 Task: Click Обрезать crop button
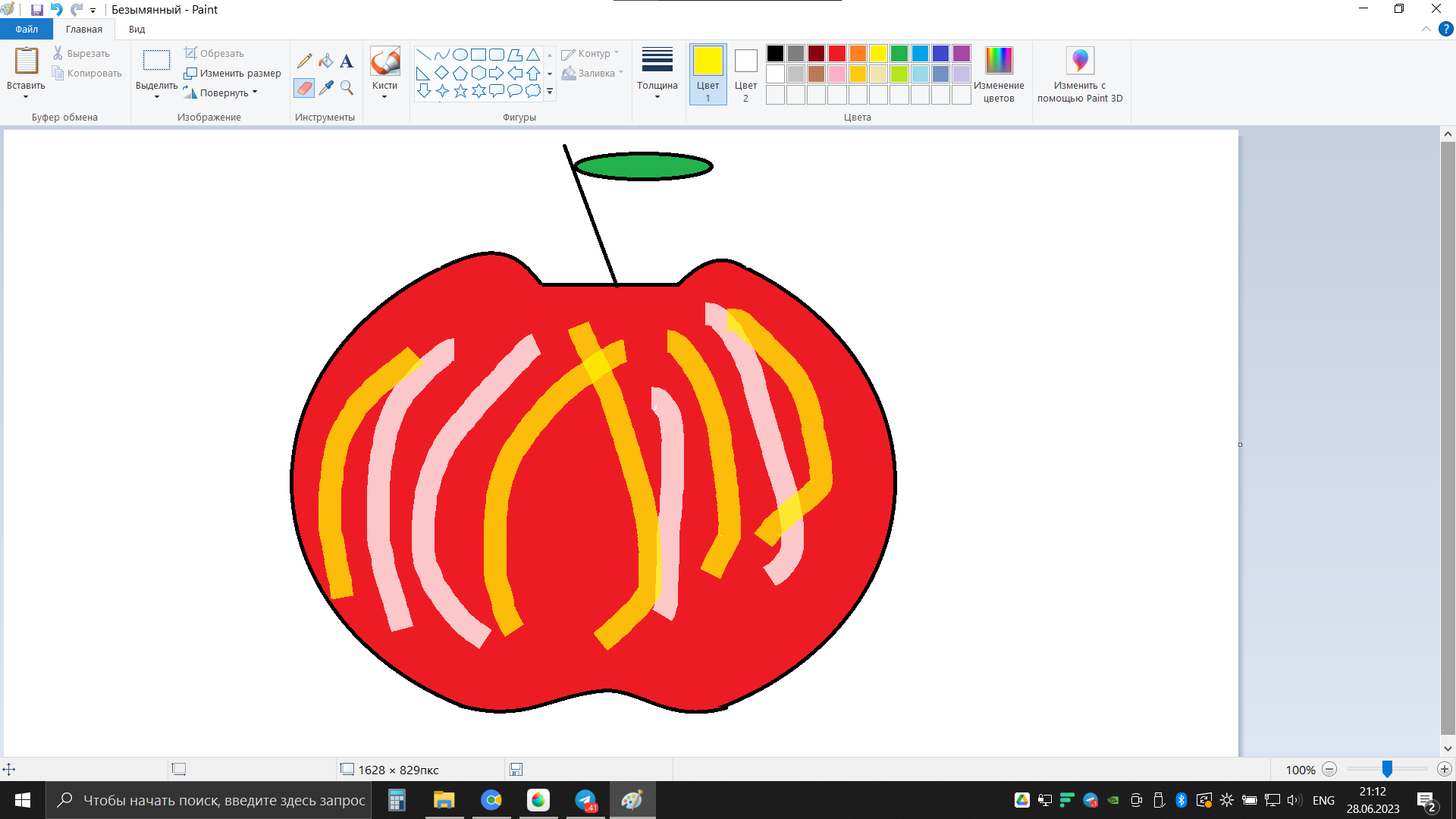(x=214, y=54)
